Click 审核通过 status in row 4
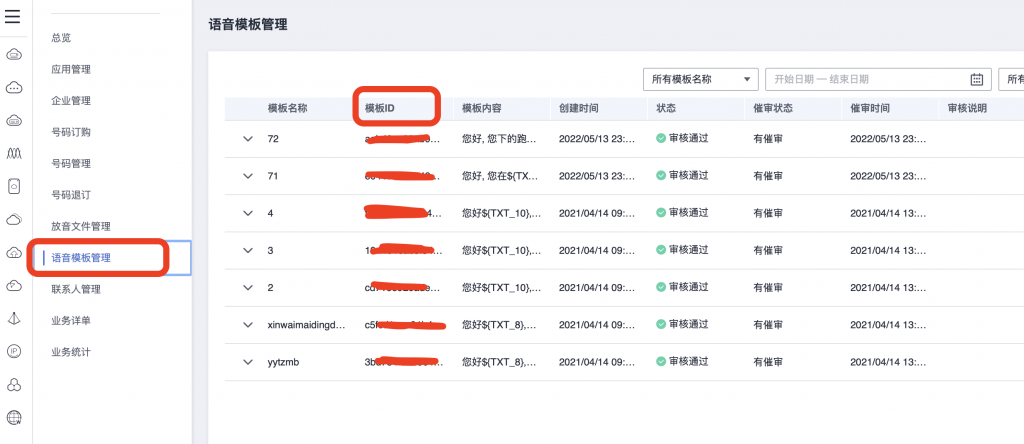This screenshot has width=1024, height=444. click(x=688, y=213)
